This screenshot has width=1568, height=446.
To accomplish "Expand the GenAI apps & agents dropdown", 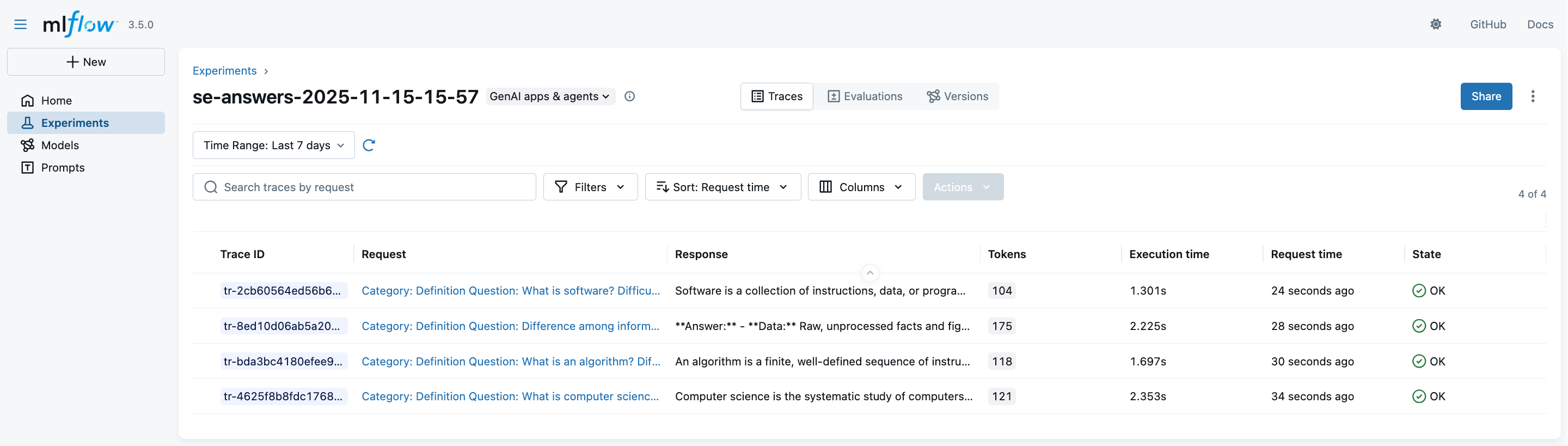I will click(550, 96).
